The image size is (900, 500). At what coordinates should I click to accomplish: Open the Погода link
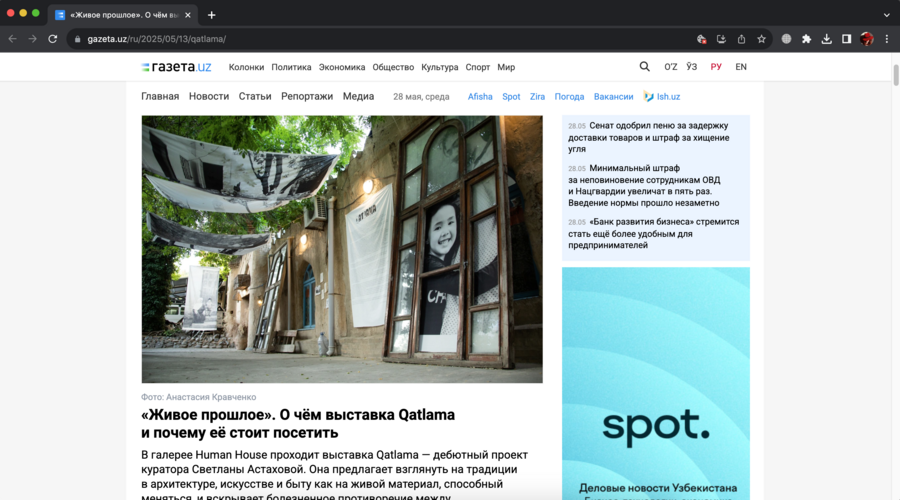point(569,96)
